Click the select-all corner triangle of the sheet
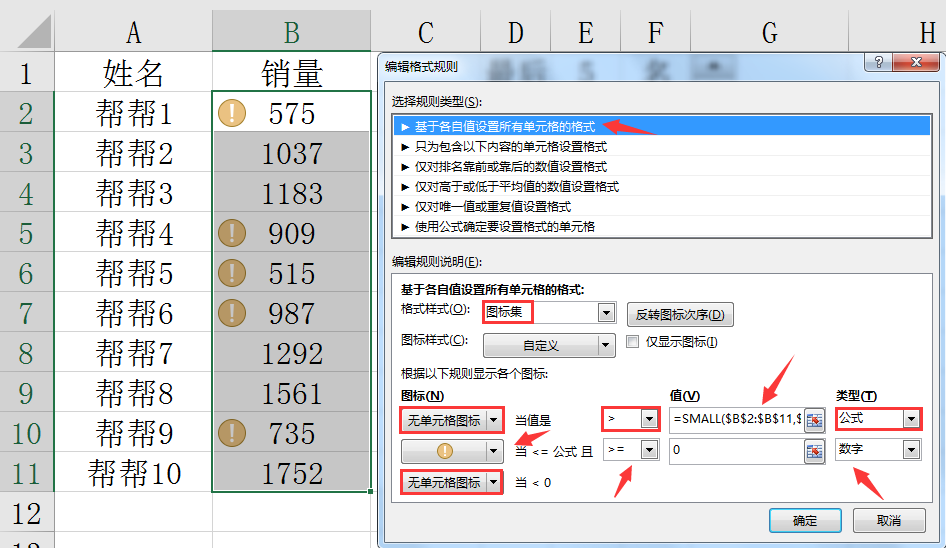The height and width of the screenshot is (548, 946). 34,31
